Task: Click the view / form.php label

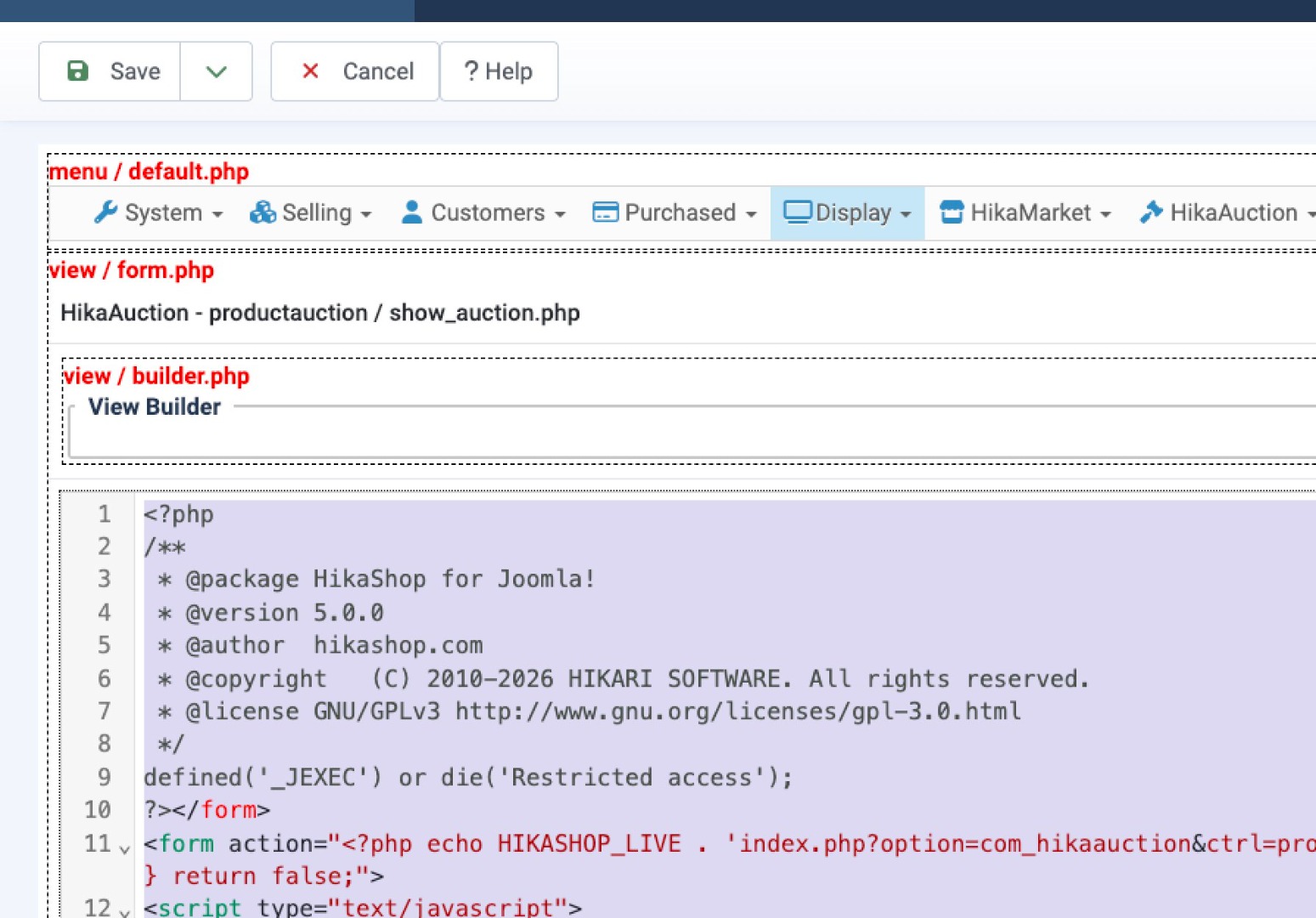Action: 132,270
